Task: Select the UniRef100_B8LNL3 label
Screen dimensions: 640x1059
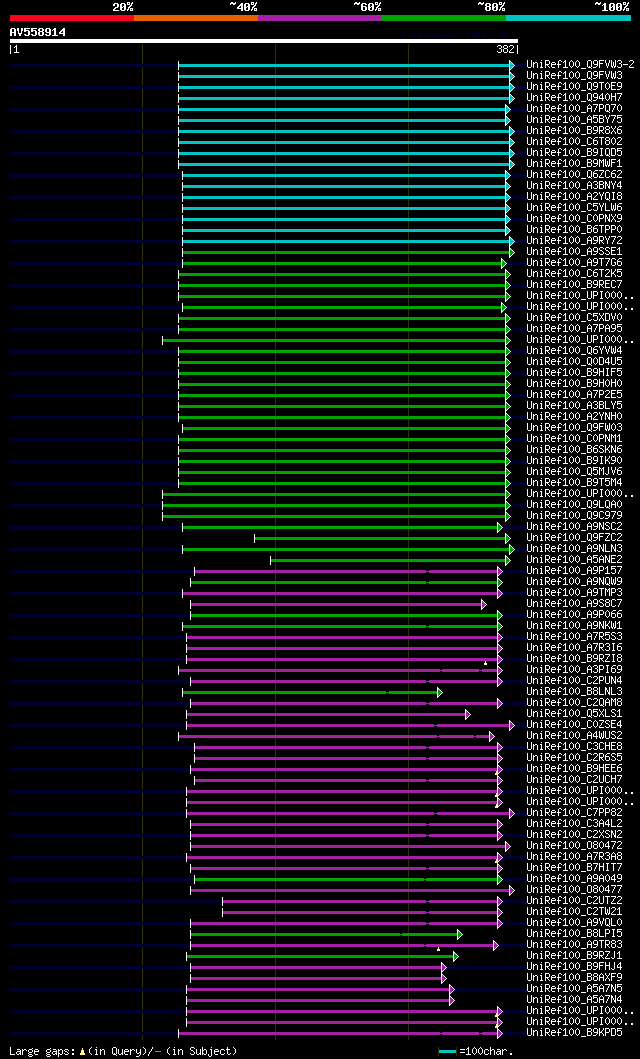Action: pos(575,692)
